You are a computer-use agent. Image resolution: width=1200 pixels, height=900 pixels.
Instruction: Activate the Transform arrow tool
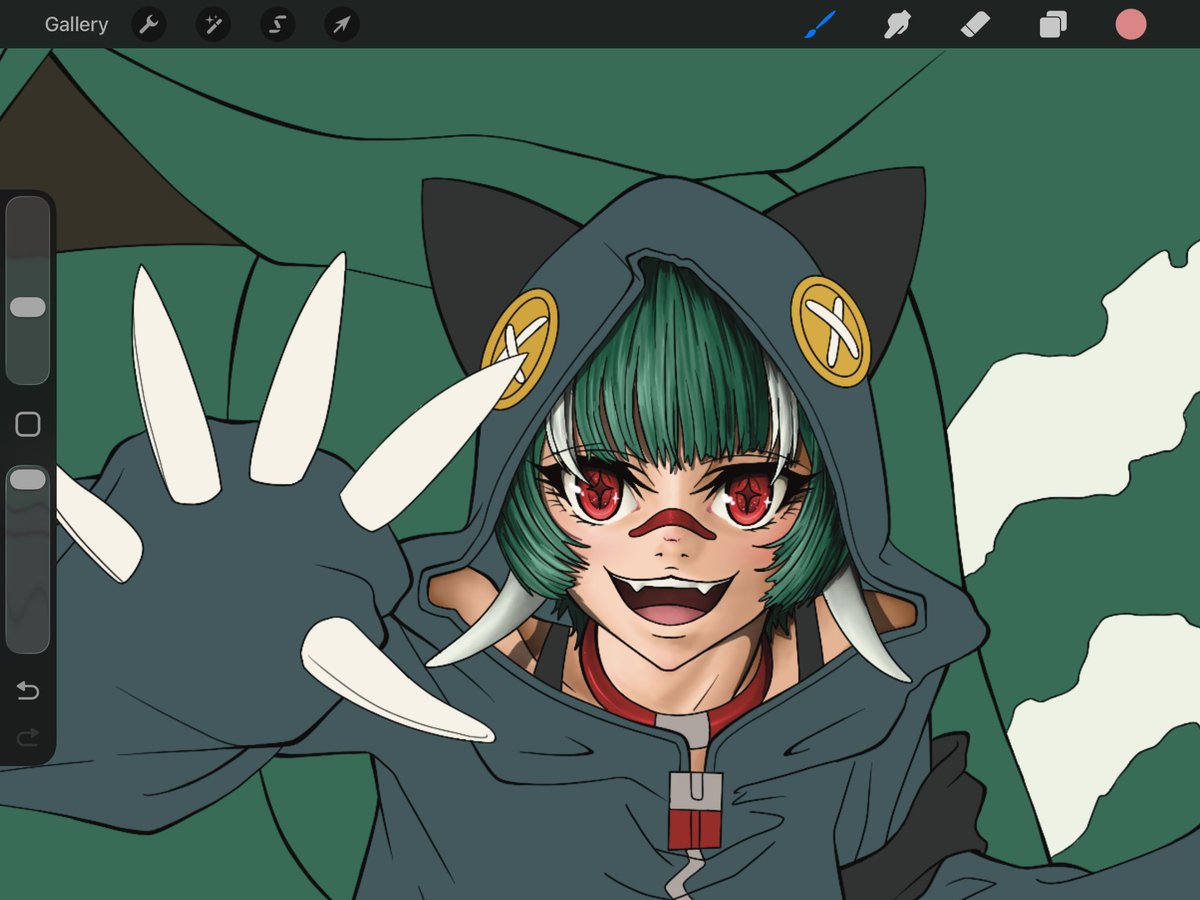(x=341, y=25)
